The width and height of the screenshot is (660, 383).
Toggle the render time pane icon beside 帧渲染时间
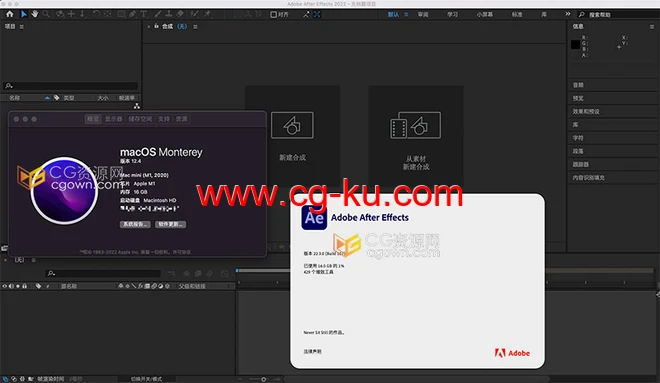point(31,379)
